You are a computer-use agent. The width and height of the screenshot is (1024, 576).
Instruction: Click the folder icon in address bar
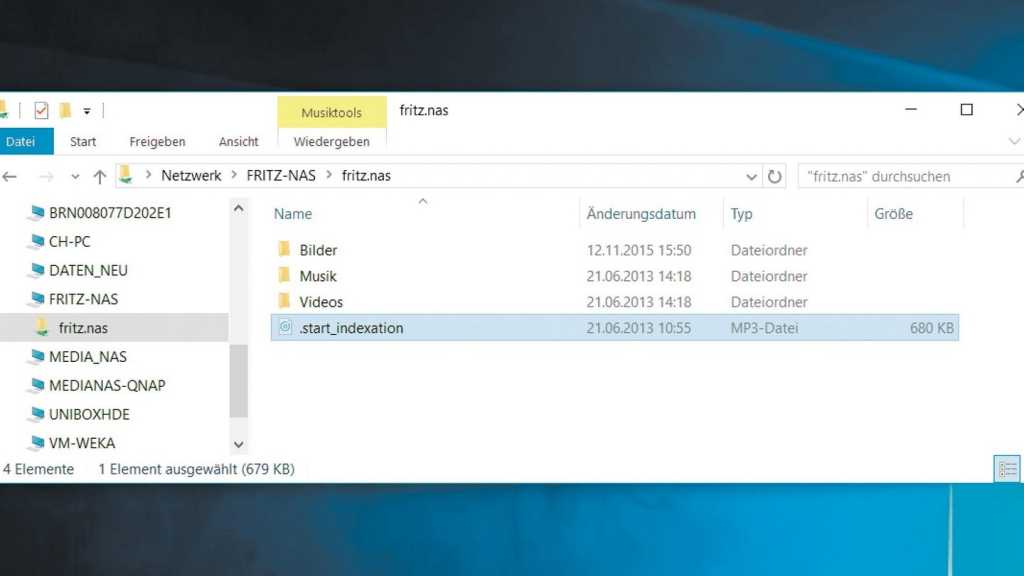tap(126, 175)
